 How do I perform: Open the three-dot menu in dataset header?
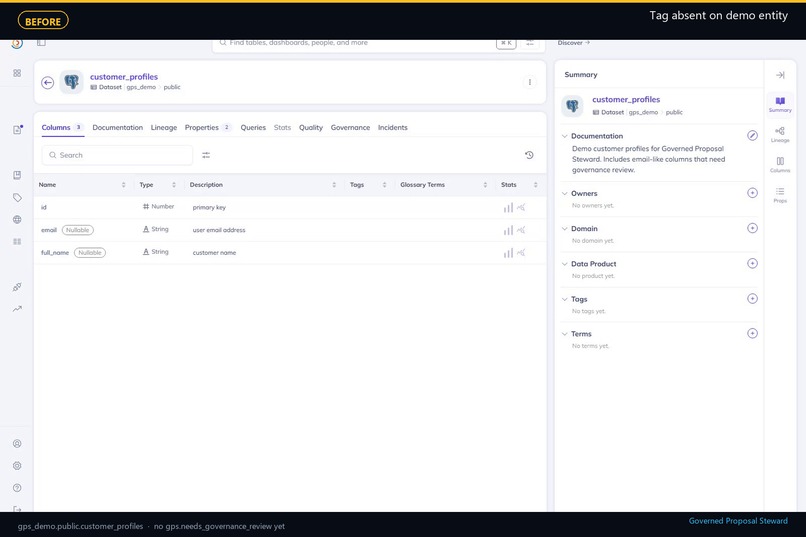[x=529, y=82]
